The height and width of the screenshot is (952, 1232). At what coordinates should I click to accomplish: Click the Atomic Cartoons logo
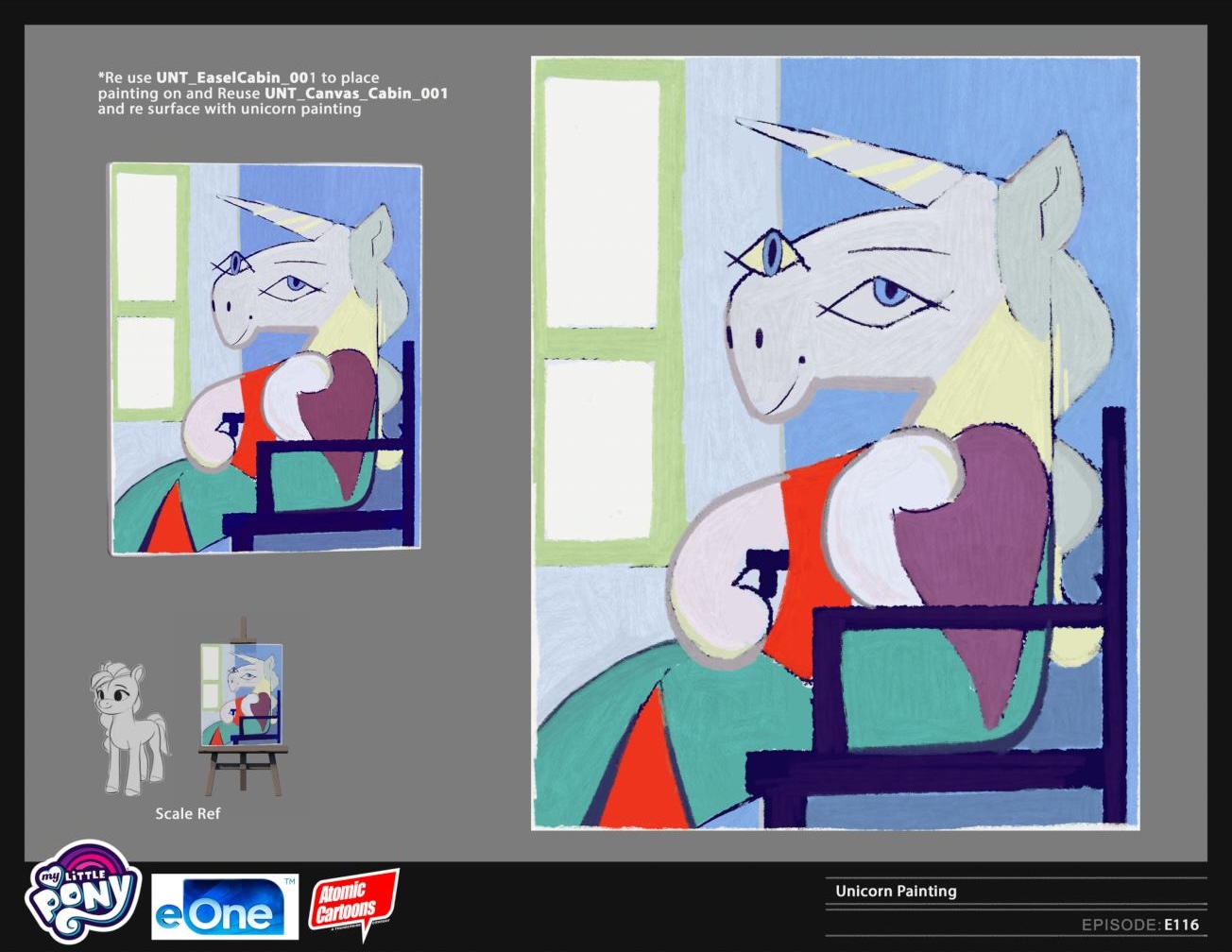click(353, 904)
